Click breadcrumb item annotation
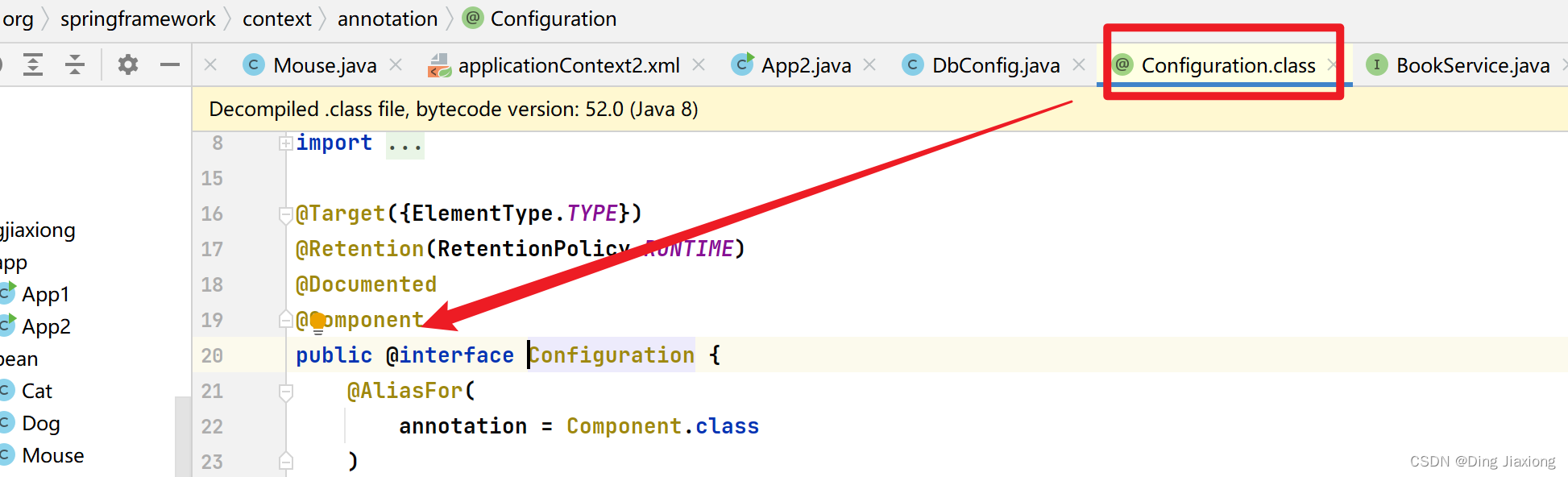 [x=388, y=19]
